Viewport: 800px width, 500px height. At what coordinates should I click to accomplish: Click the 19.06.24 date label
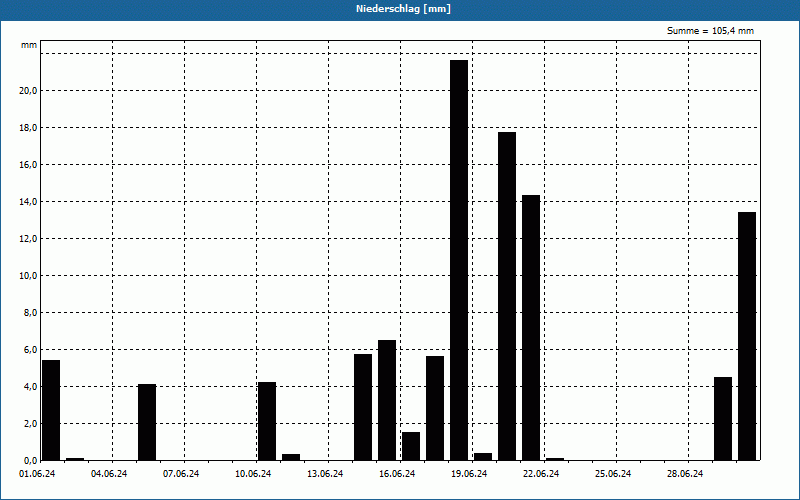469,474
